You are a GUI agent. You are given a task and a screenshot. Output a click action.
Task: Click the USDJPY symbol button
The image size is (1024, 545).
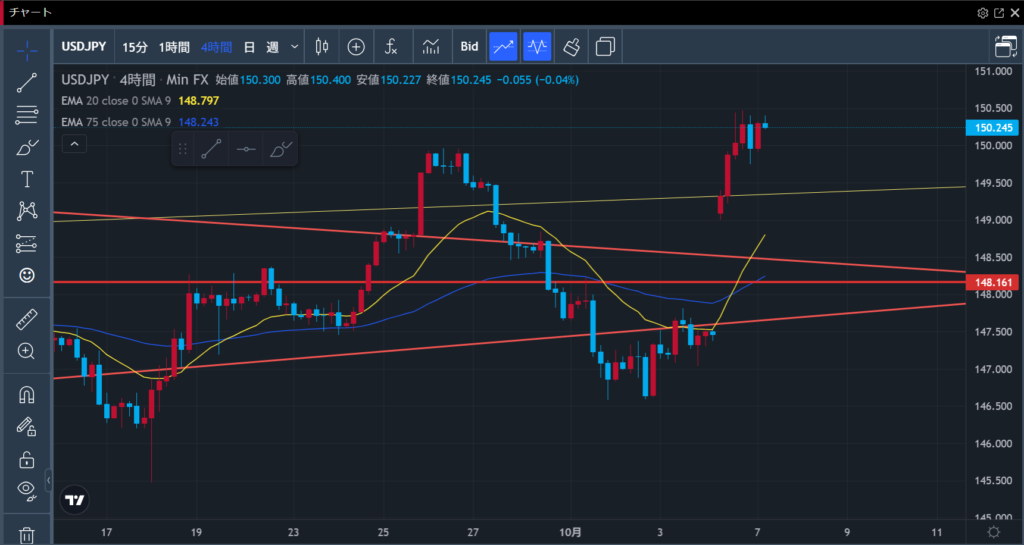[x=85, y=46]
